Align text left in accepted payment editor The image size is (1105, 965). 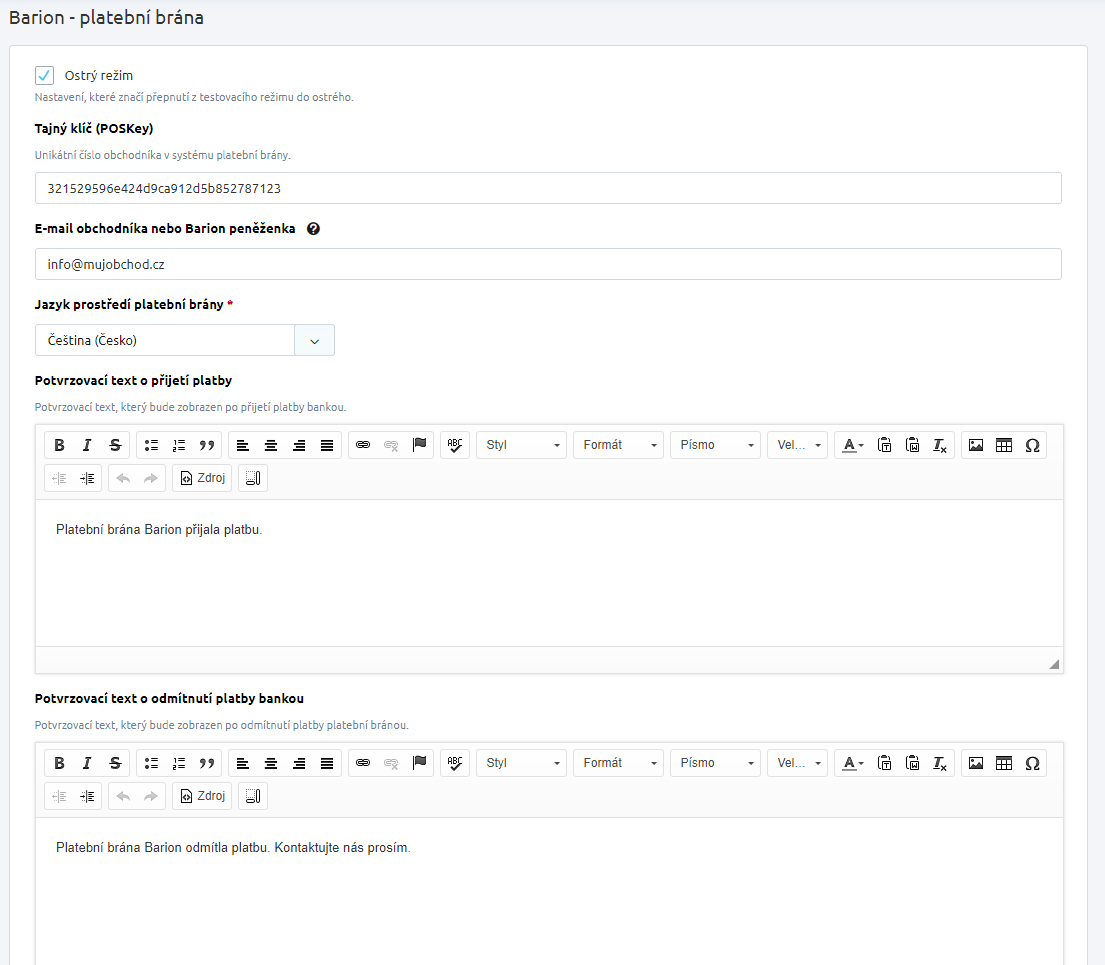tap(242, 445)
